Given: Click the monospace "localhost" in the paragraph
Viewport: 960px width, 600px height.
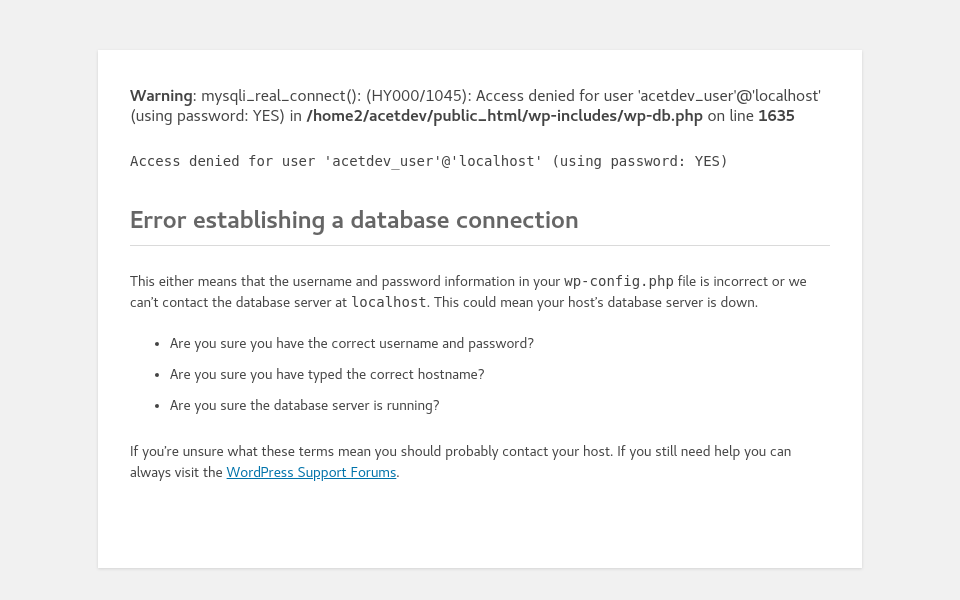Looking at the screenshot, I should pyautogui.click(x=389, y=302).
